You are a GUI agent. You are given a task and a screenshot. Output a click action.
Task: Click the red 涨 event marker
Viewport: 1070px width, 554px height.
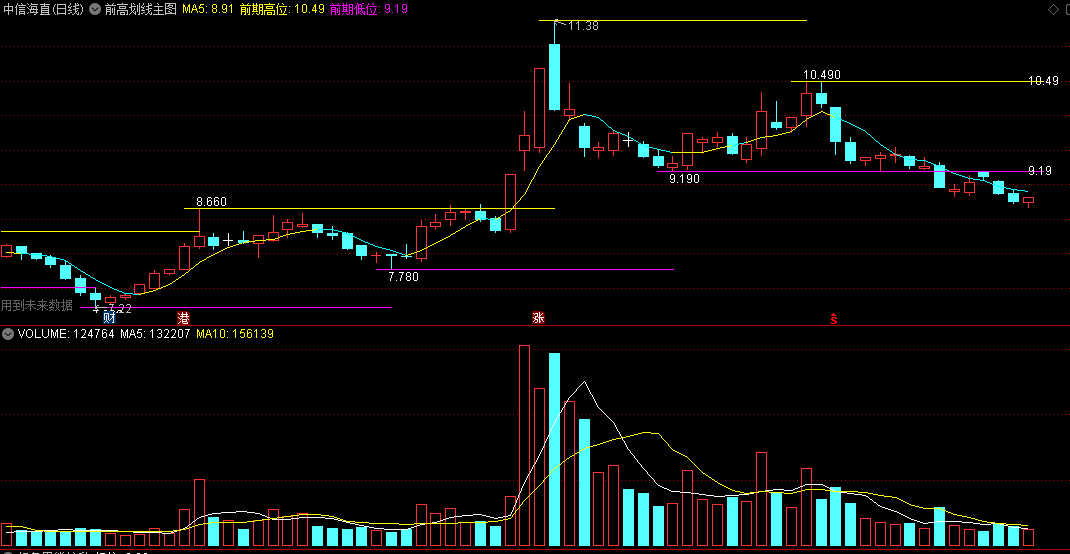[538, 318]
